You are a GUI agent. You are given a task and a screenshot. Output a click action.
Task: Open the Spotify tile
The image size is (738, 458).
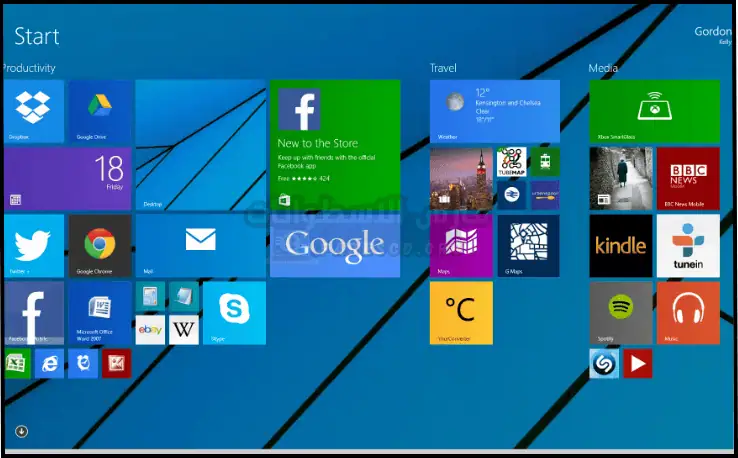(620, 312)
